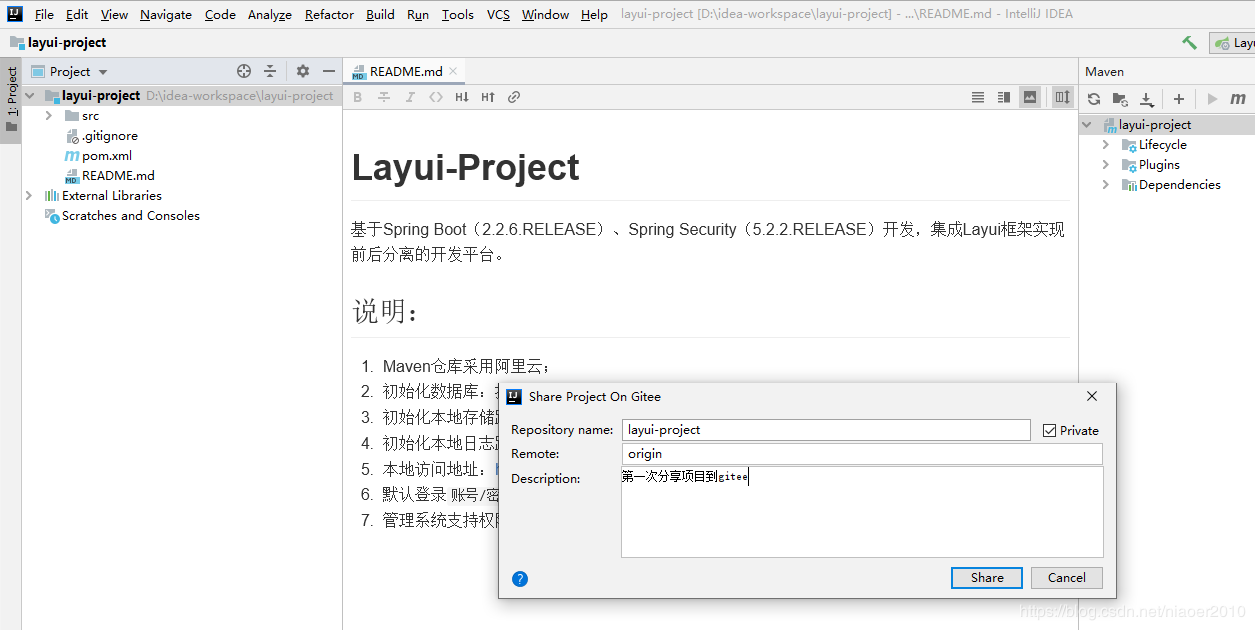Collapse all in Project panel
Viewport: 1255px width, 630px height.
(x=270, y=71)
